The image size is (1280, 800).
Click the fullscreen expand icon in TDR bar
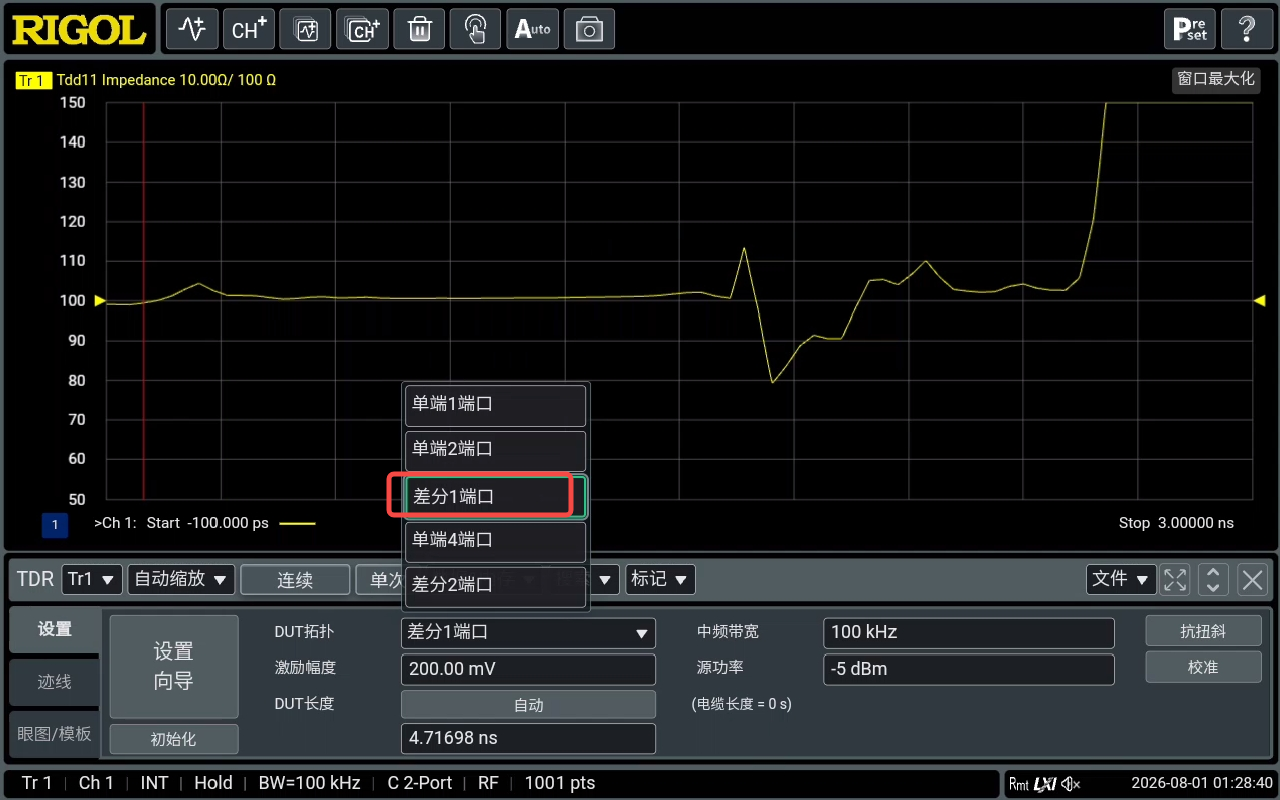click(1175, 579)
